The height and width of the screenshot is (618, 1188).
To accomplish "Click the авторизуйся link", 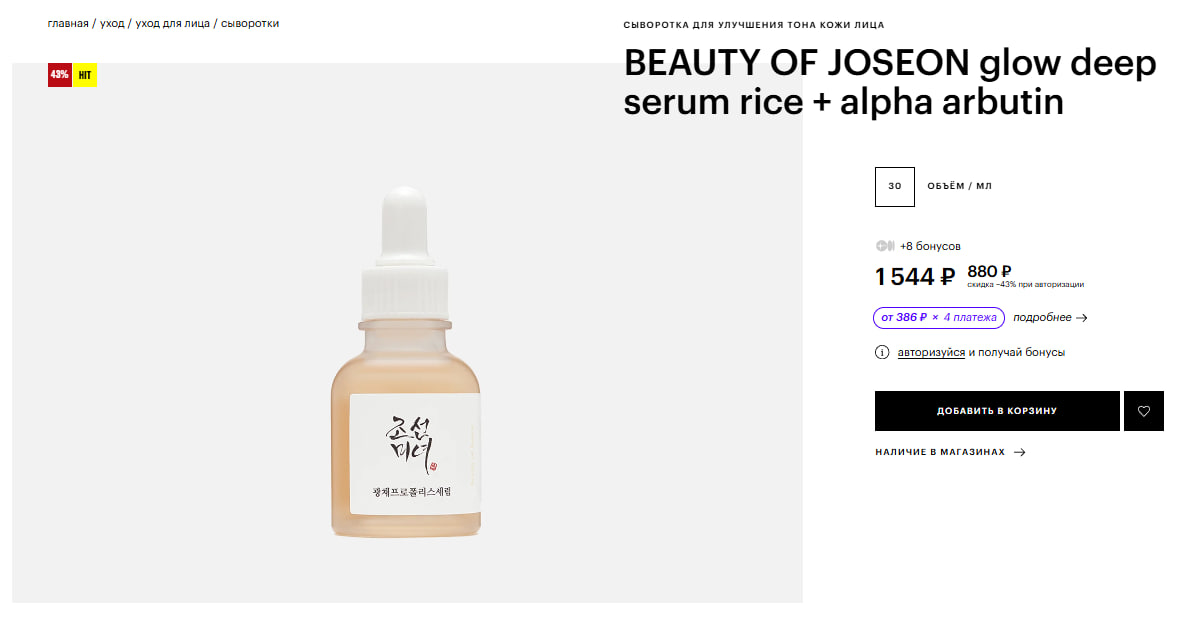I will (x=931, y=352).
